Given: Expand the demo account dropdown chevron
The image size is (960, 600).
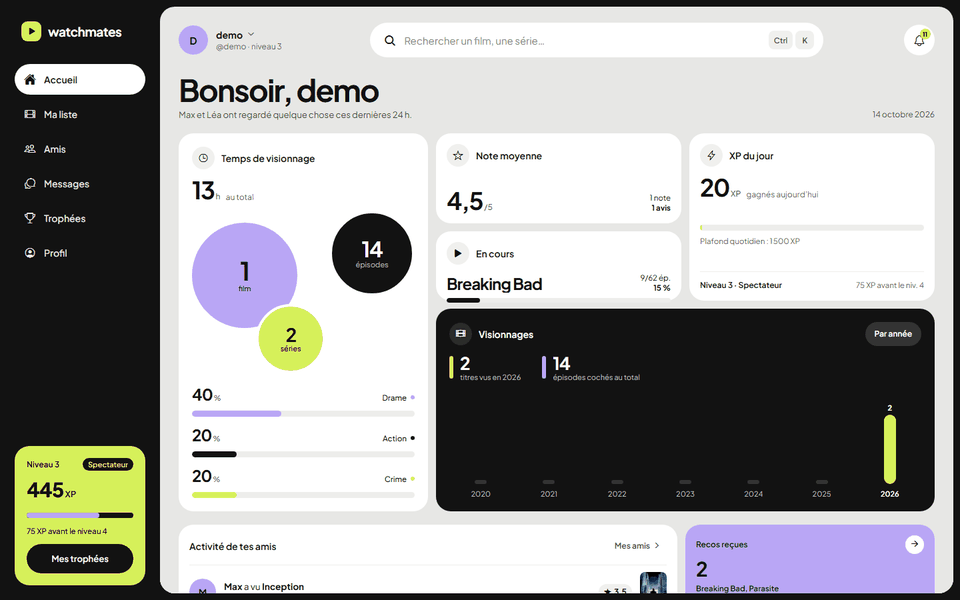Looking at the screenshot, I should [x=251, y=34].
